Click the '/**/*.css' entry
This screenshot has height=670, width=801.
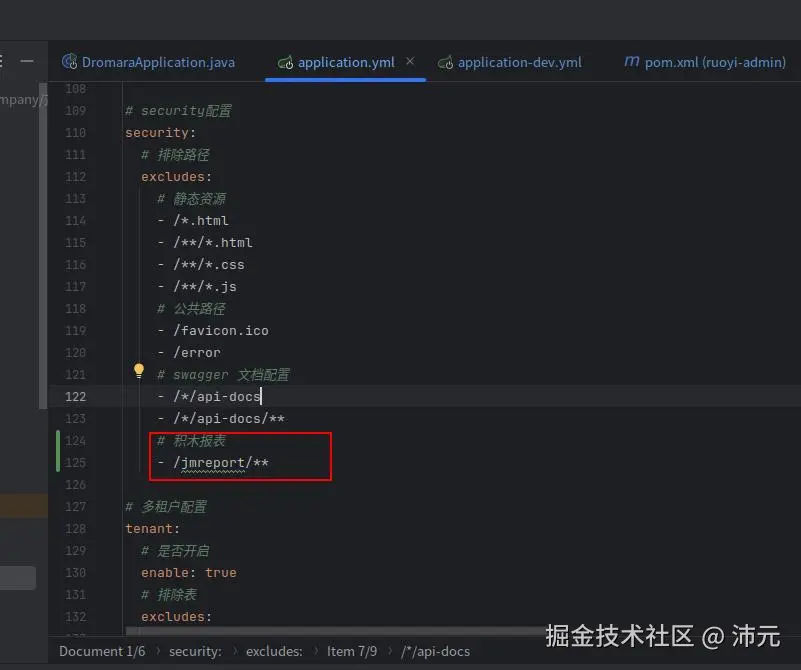point(208,265)
